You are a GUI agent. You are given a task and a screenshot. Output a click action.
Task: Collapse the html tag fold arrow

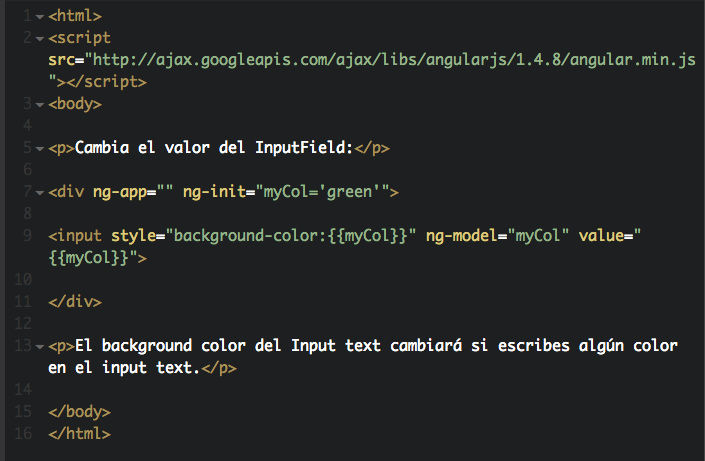click(x=40, y=17)
